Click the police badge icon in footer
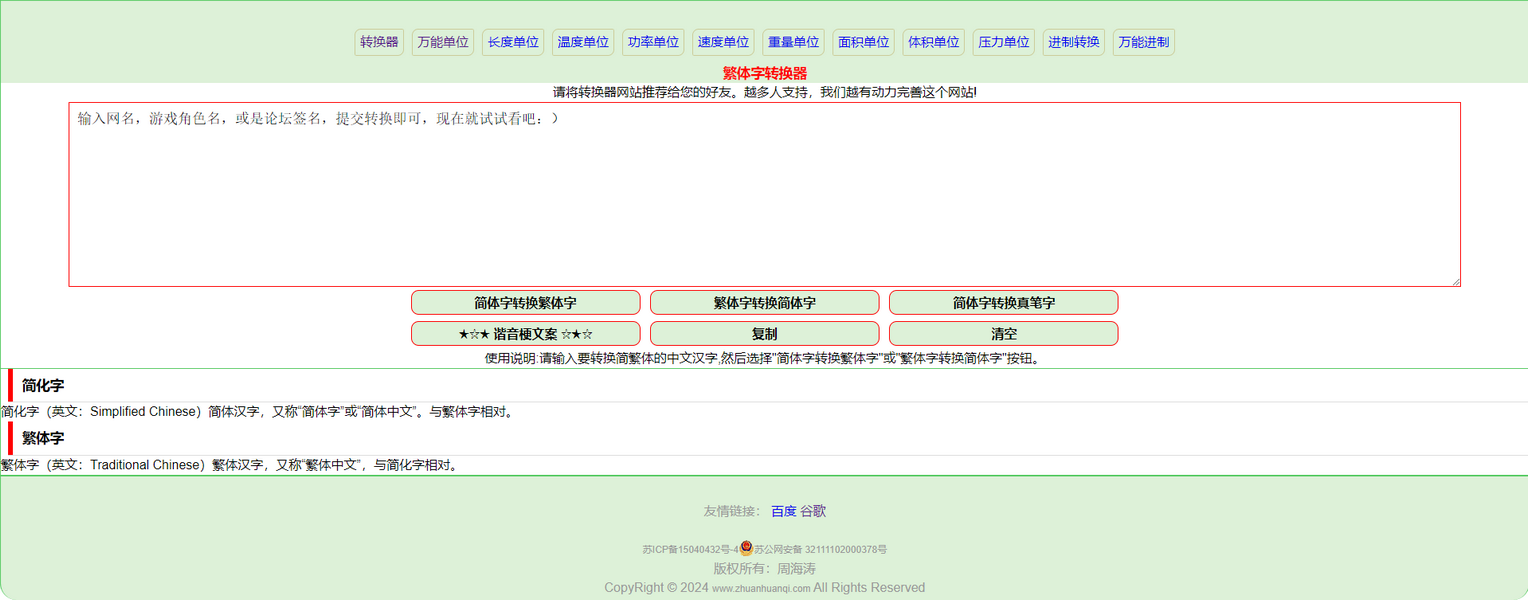The width and height of the screenshot is (1528, 600). (746, 548)
